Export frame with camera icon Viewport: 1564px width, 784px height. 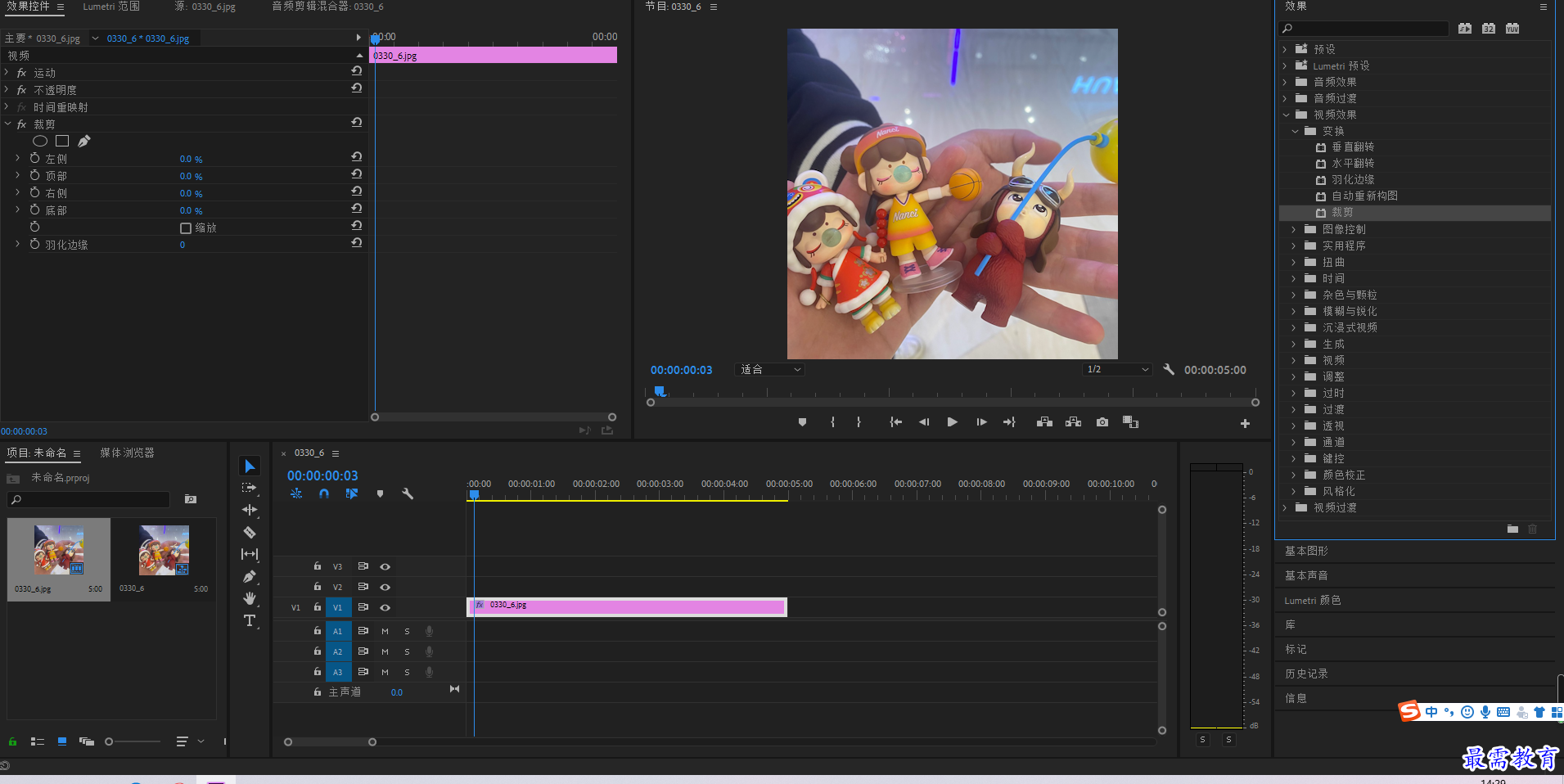(x=1102, y=422)
